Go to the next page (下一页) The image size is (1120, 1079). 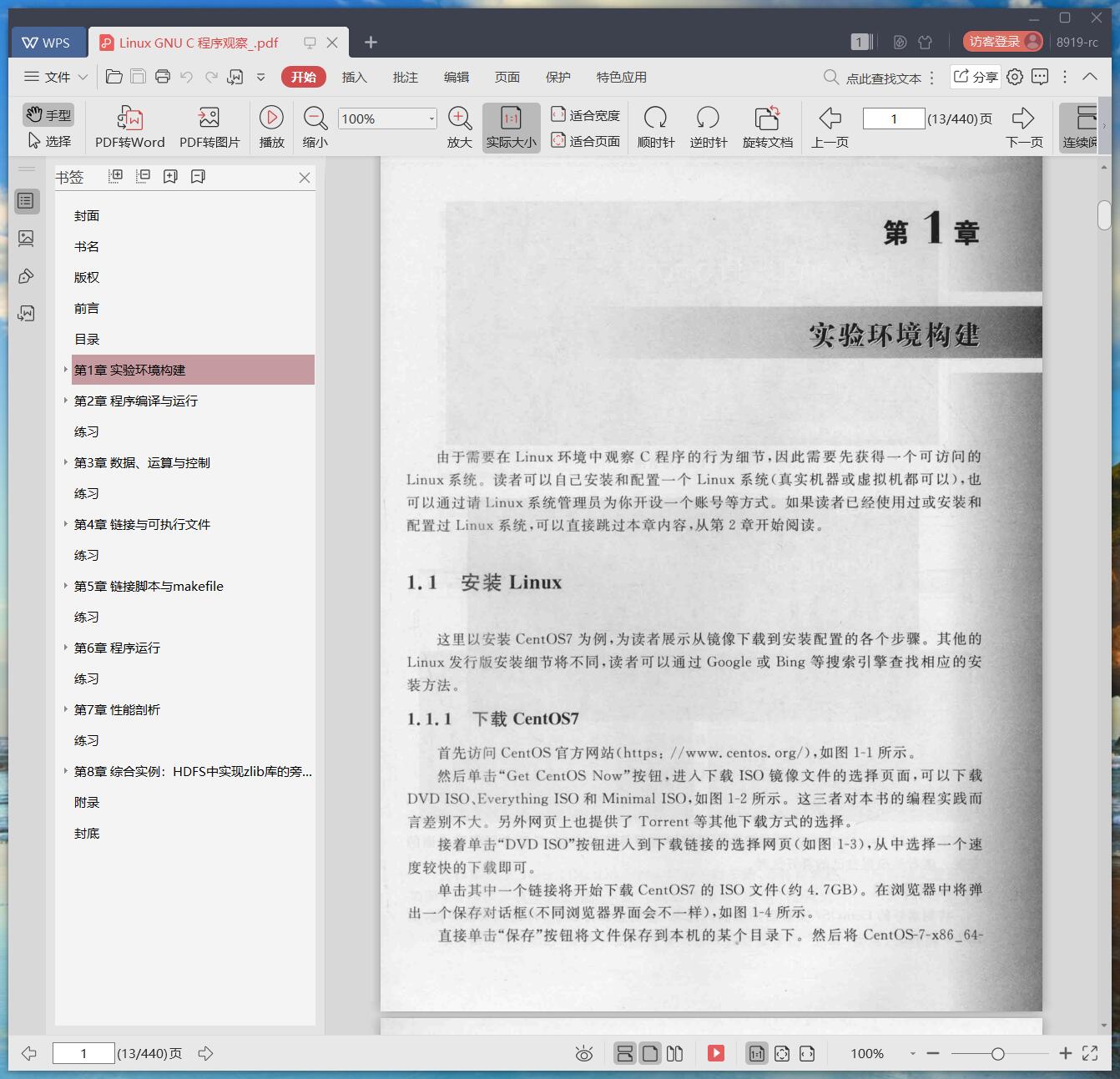click(x=1024, y=127)
